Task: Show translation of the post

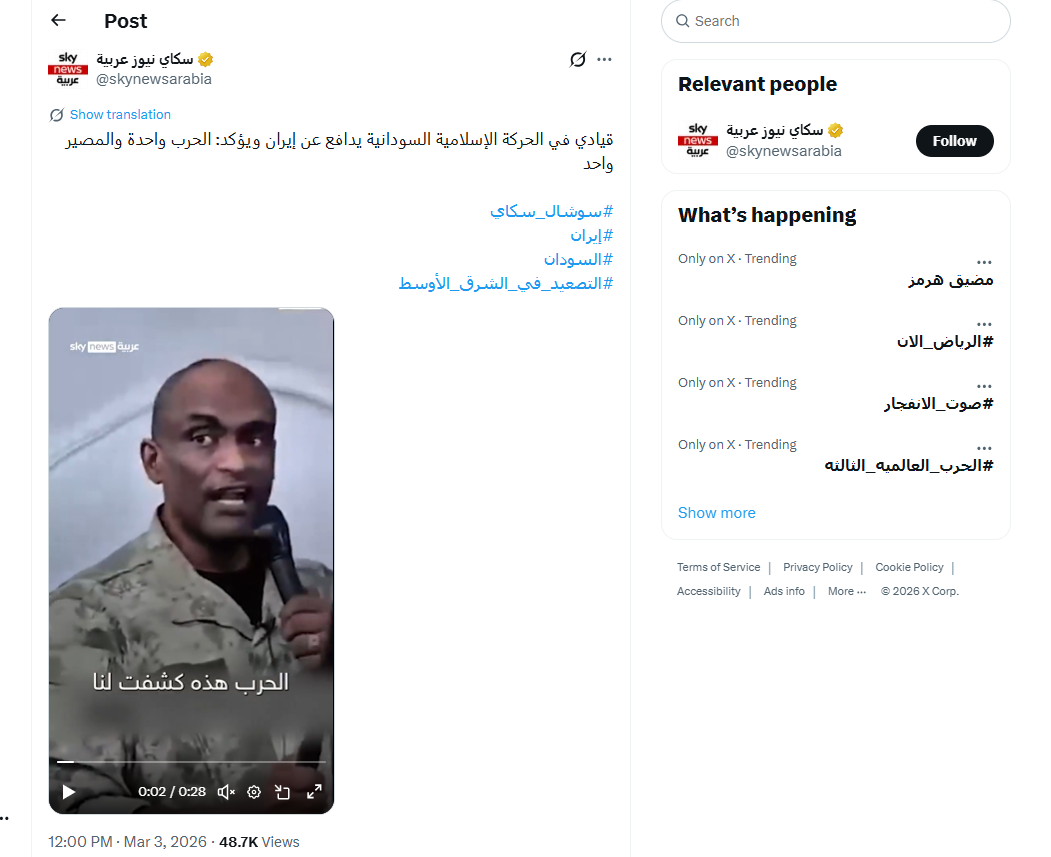Action: point(120,115)
